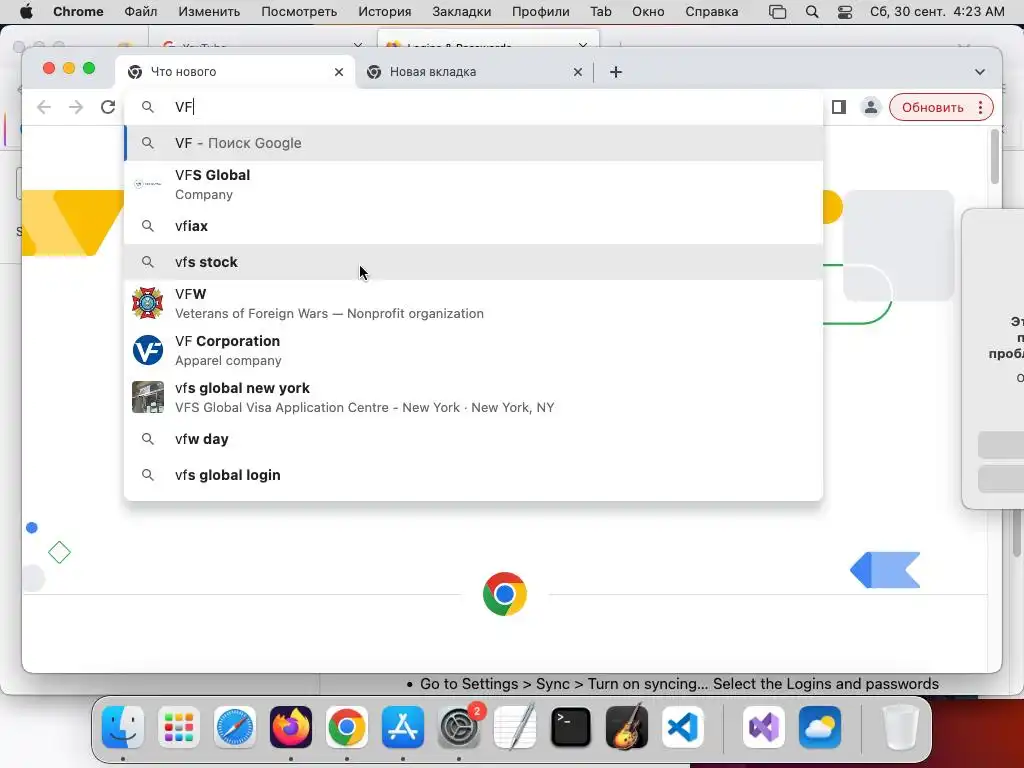Choose the VFS Global company suggestion
1024x768 pixels.
473,184
